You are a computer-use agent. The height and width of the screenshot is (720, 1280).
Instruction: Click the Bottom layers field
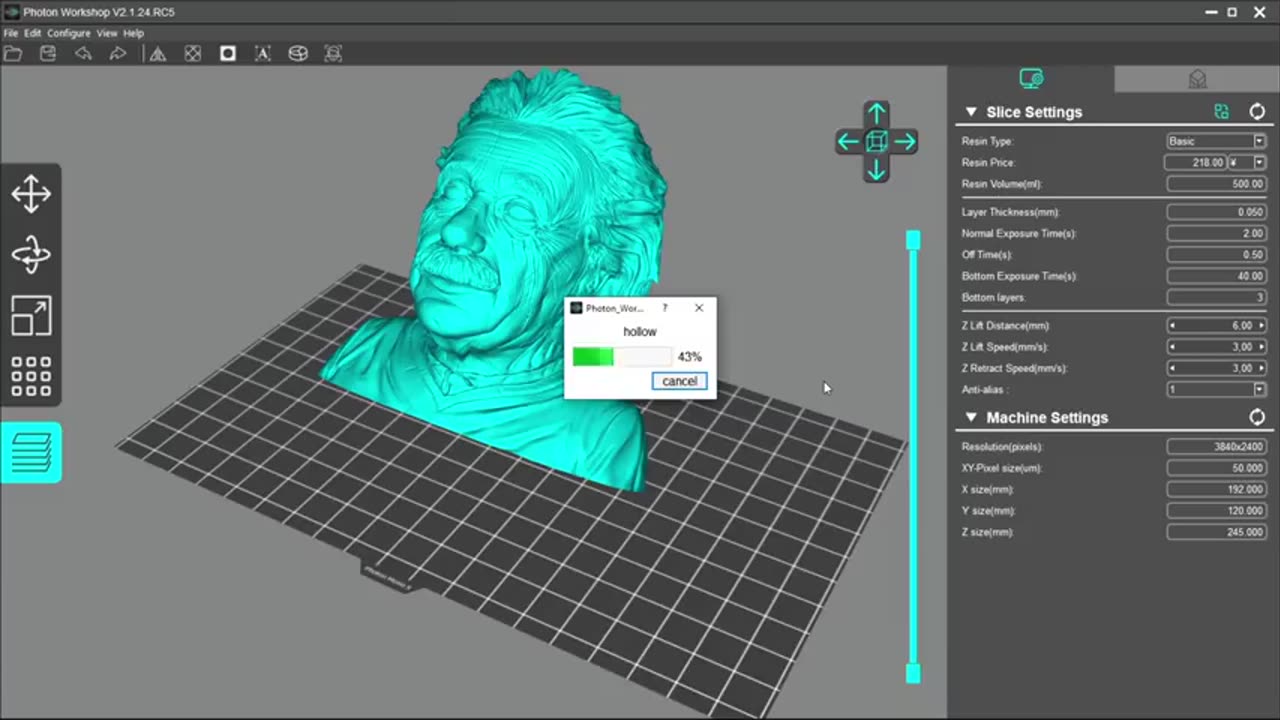pyautogui.click(x=1216, y=297)
